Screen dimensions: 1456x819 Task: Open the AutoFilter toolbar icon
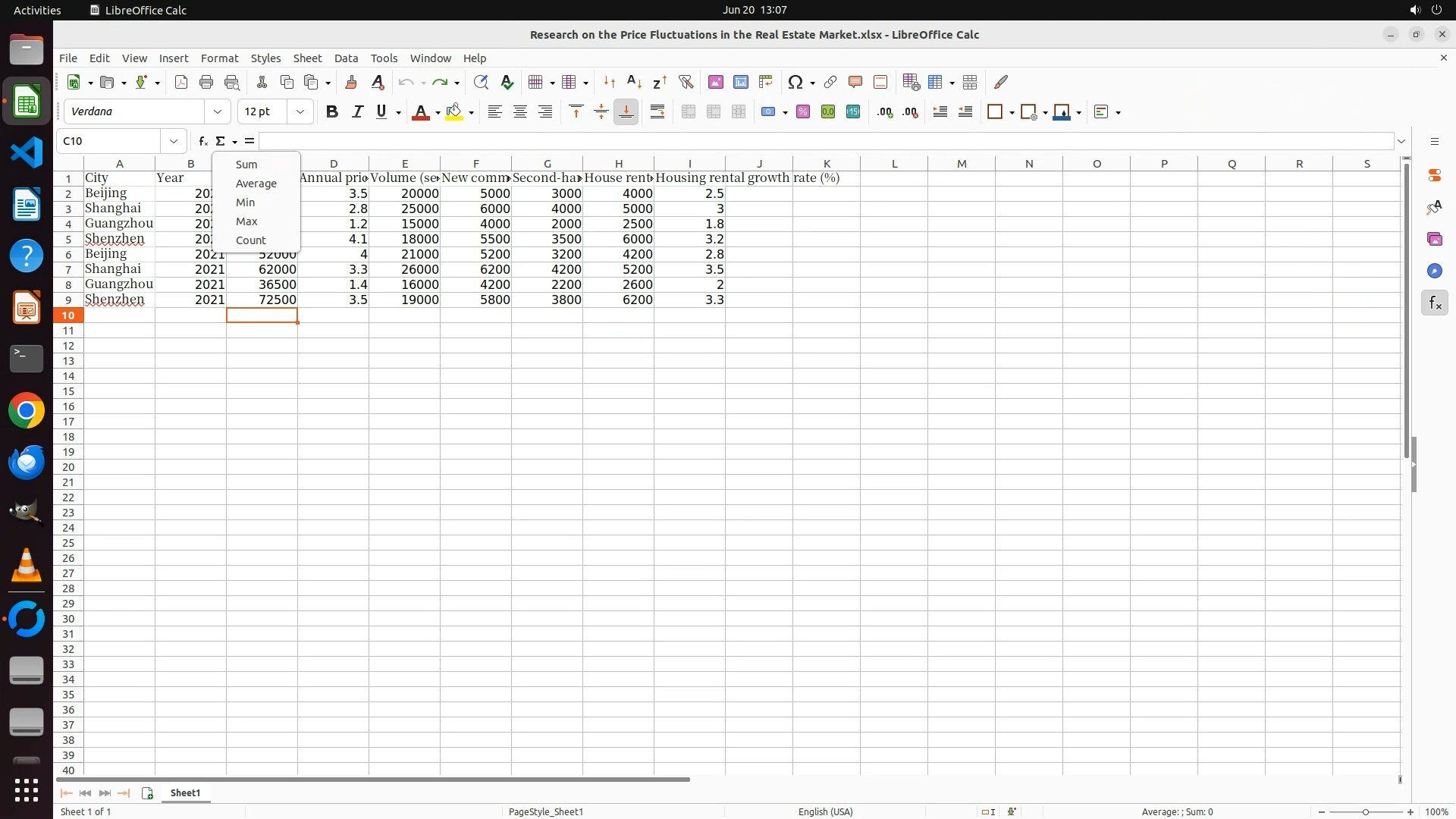tap(686, 82)
